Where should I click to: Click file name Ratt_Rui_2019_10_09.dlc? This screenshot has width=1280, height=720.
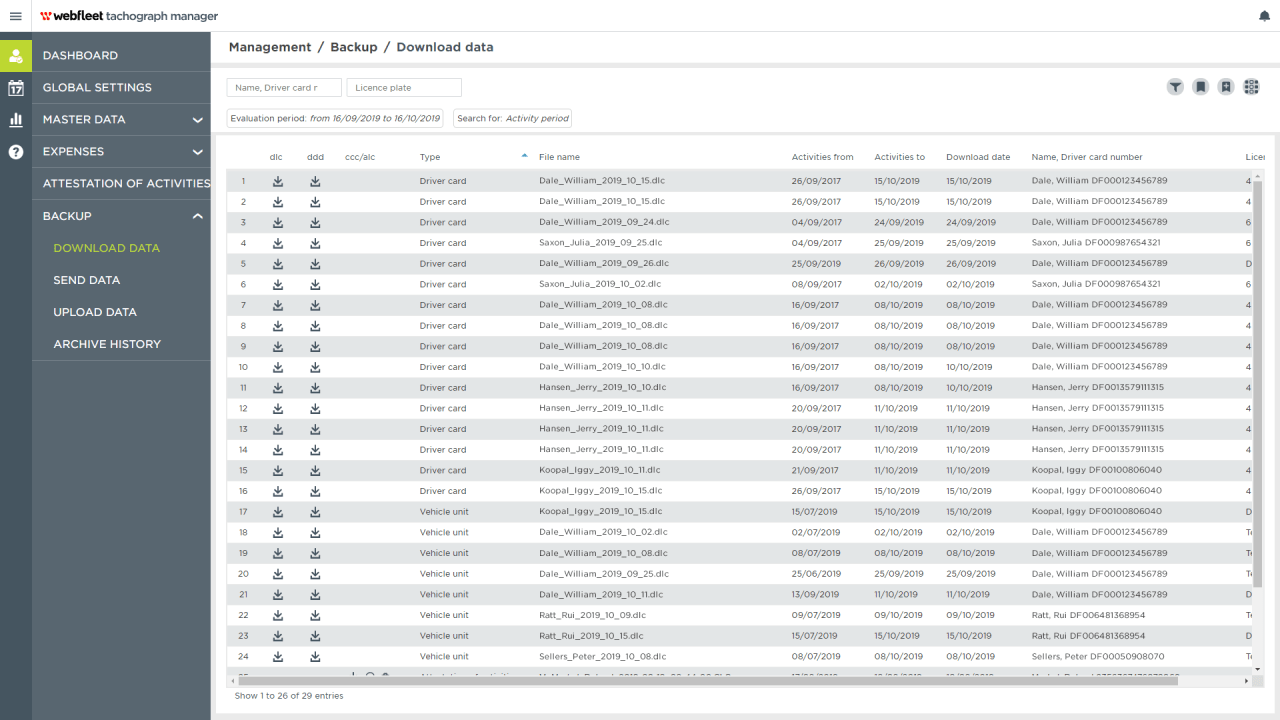tap(592, 615)
